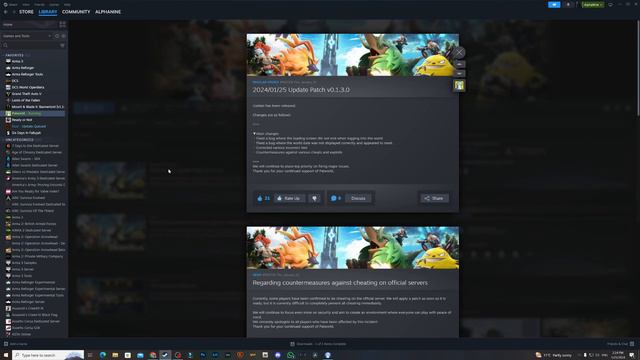Open the comment count icon on the update post
Viewport: 640px width, 360px height.
coord(333,198)
